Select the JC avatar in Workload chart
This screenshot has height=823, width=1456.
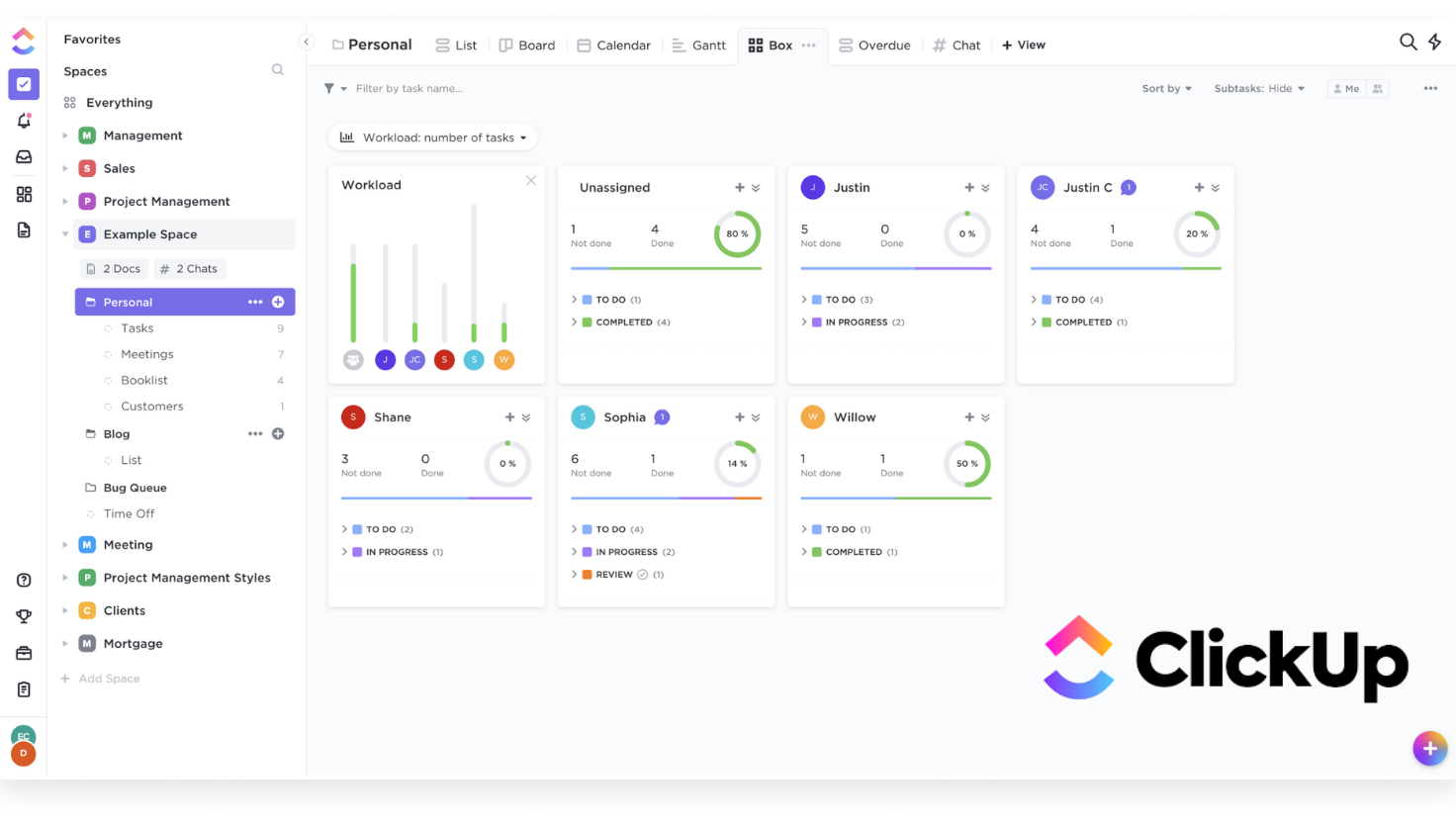(415, 360)
